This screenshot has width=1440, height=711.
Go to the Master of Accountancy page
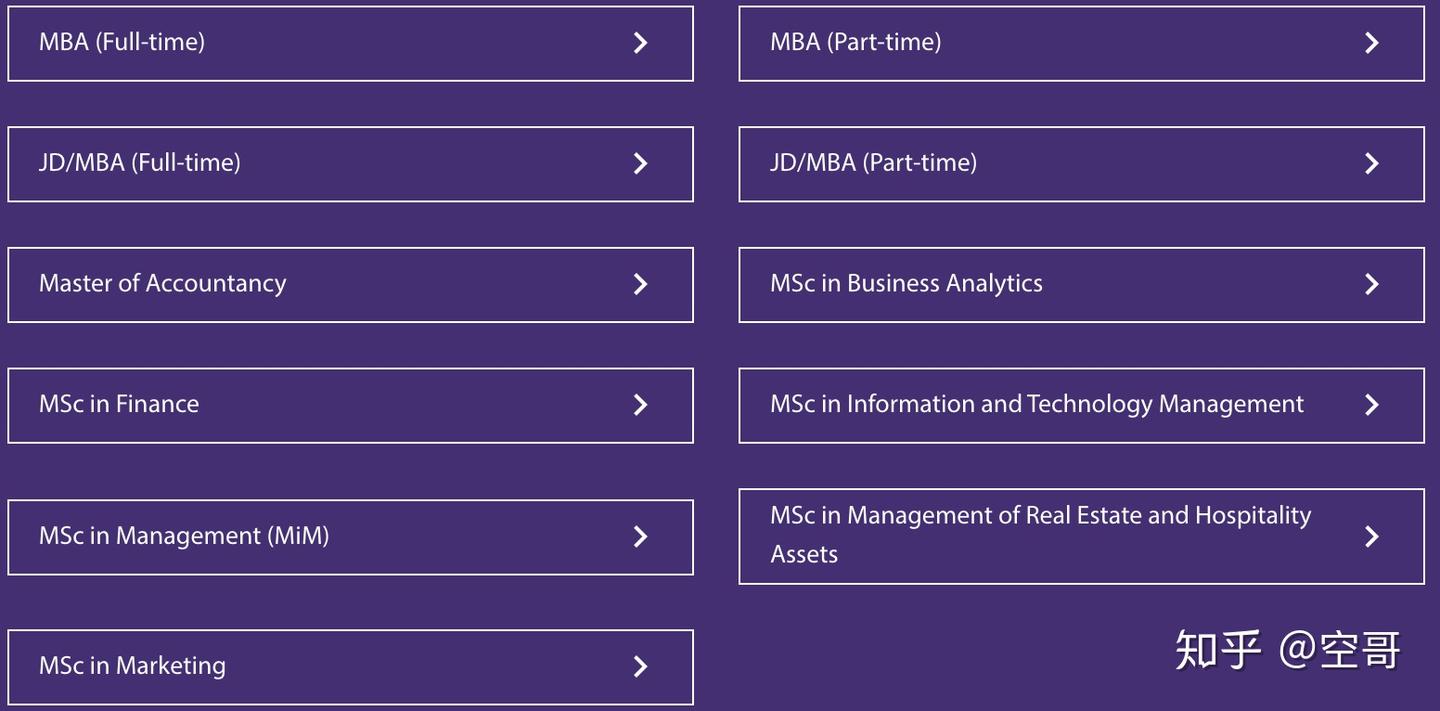click(162, 284)
